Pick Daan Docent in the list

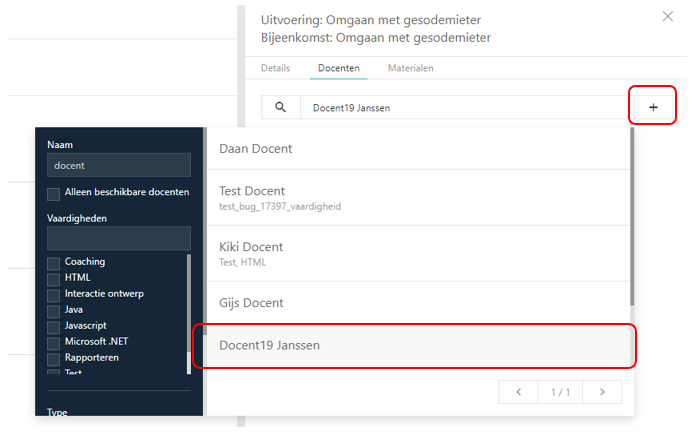(x=412, y=149)
